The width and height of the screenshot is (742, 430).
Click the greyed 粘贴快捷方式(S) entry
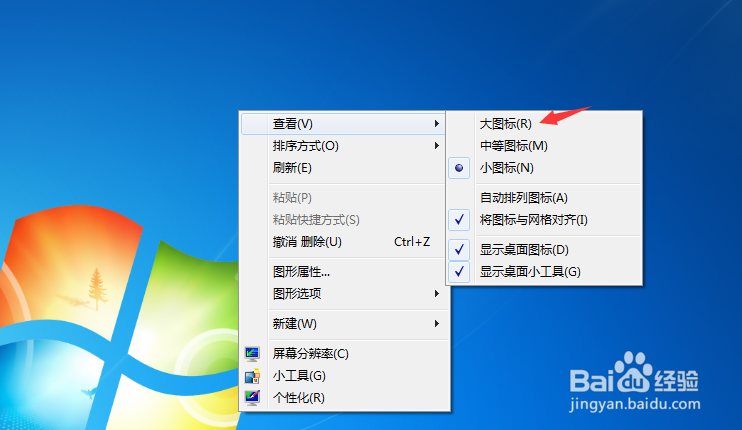tap(316, 219)
